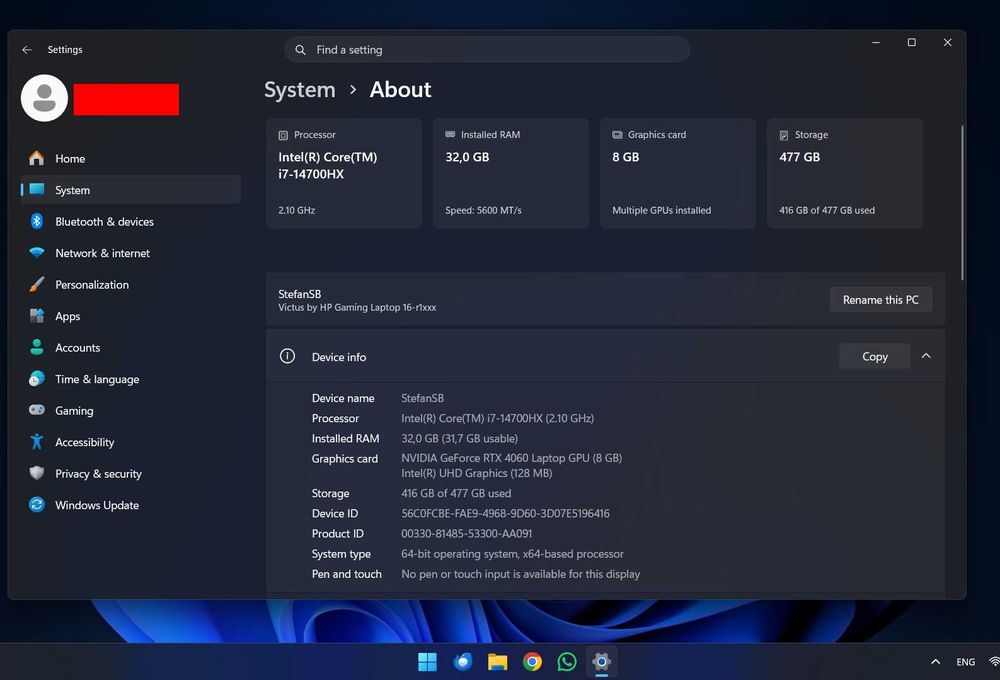Go to Privacy & security
The width and height of the screenshot is (1000, 680).
pos(131,473)
